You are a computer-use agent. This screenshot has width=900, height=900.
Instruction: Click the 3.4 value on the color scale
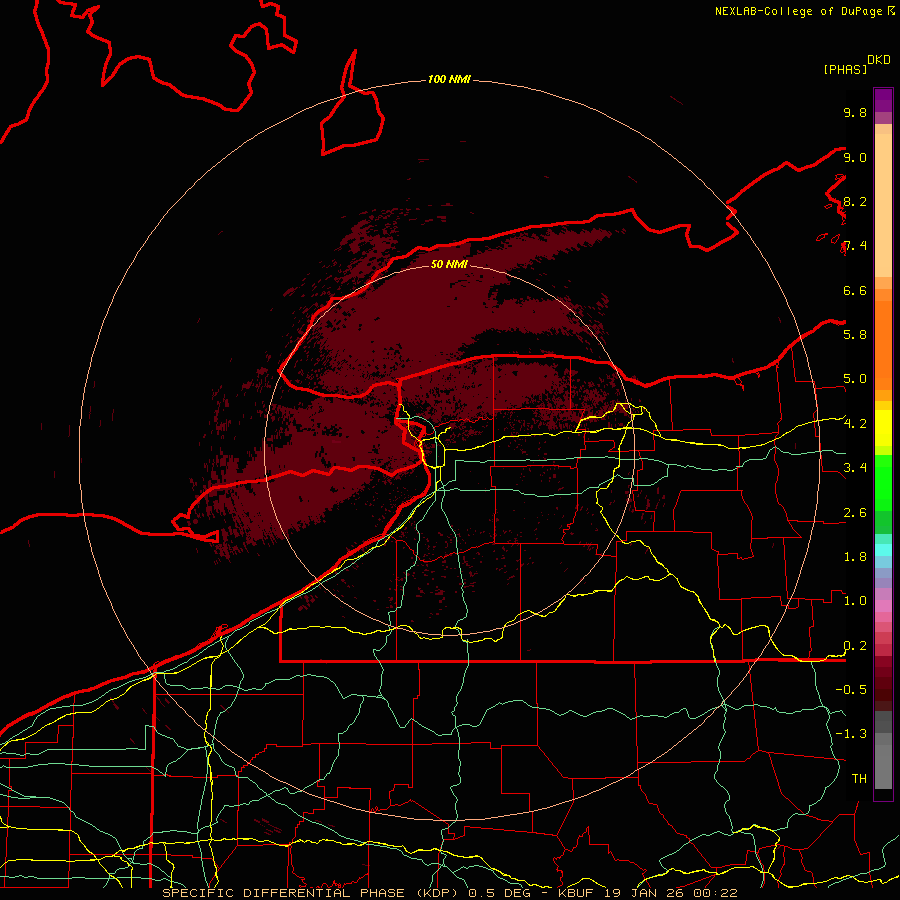(x=855, y=467)
